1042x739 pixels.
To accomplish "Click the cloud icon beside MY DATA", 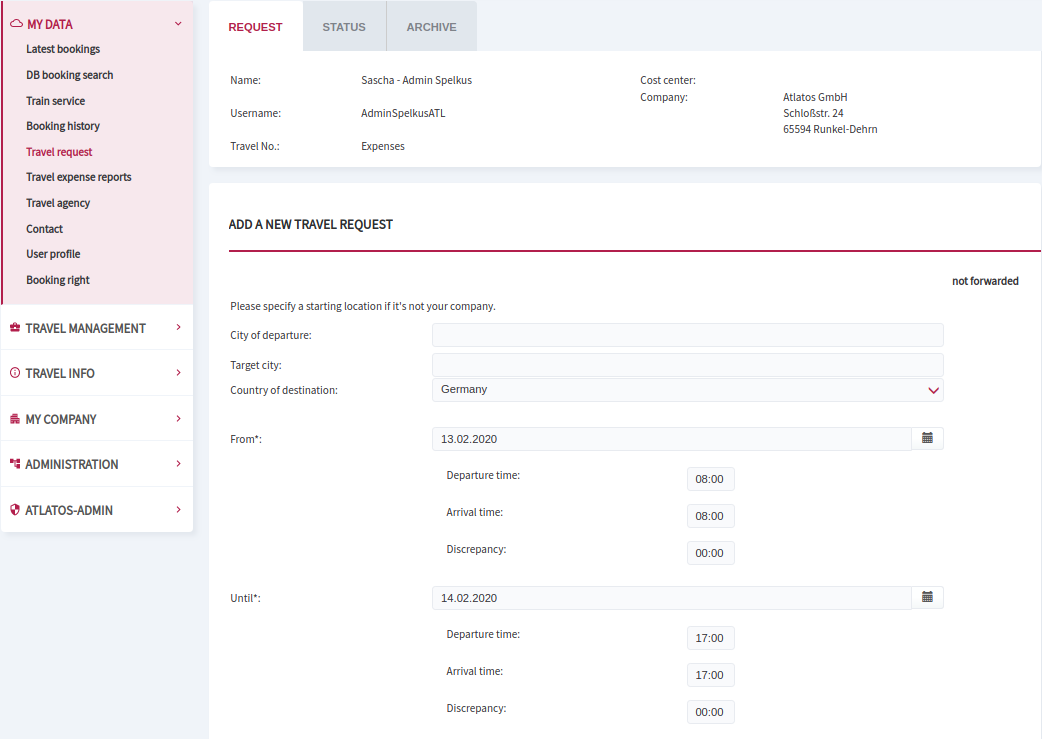I will (x=17, y=24).
